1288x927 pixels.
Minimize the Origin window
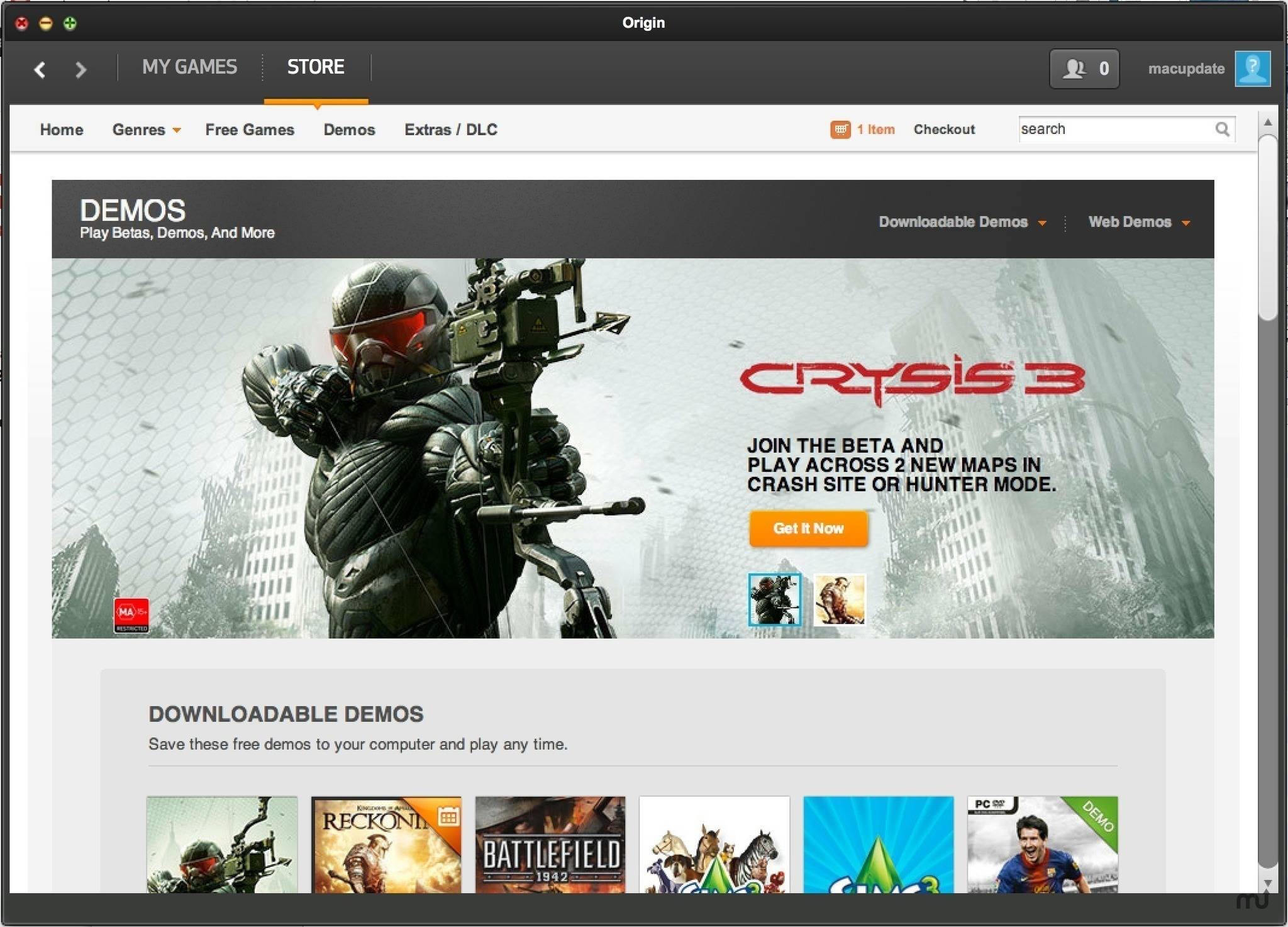click(46, 23)
